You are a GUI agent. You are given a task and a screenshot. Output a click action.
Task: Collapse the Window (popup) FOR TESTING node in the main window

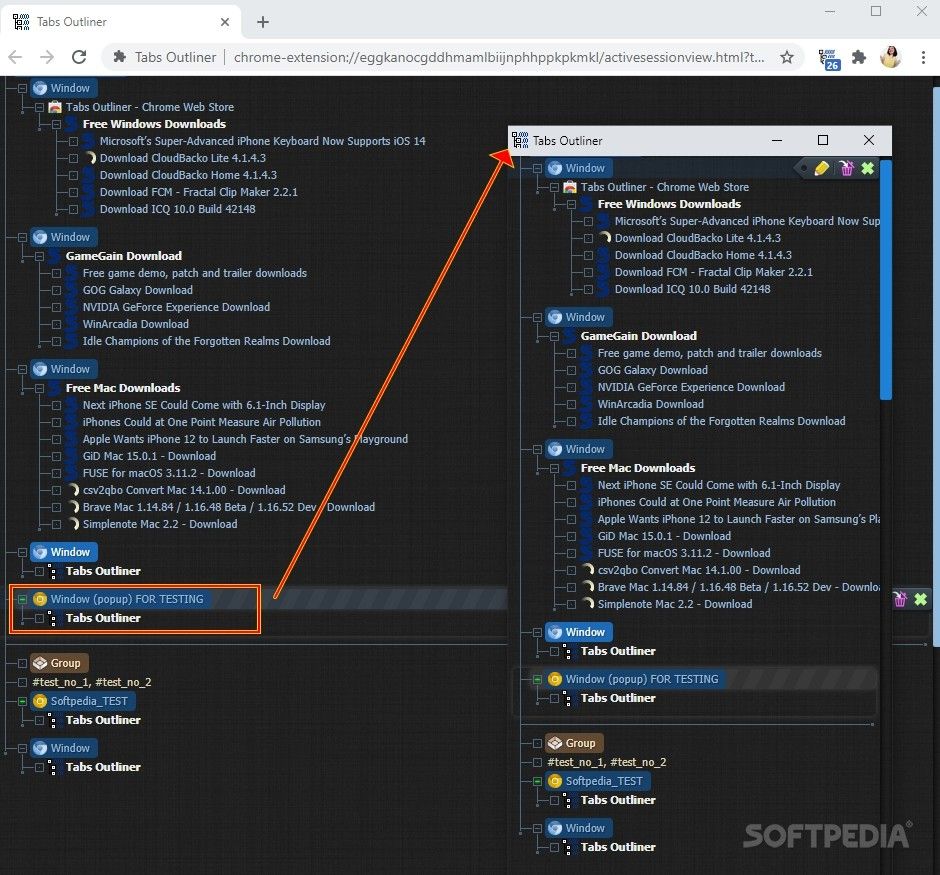click(22, 599)
